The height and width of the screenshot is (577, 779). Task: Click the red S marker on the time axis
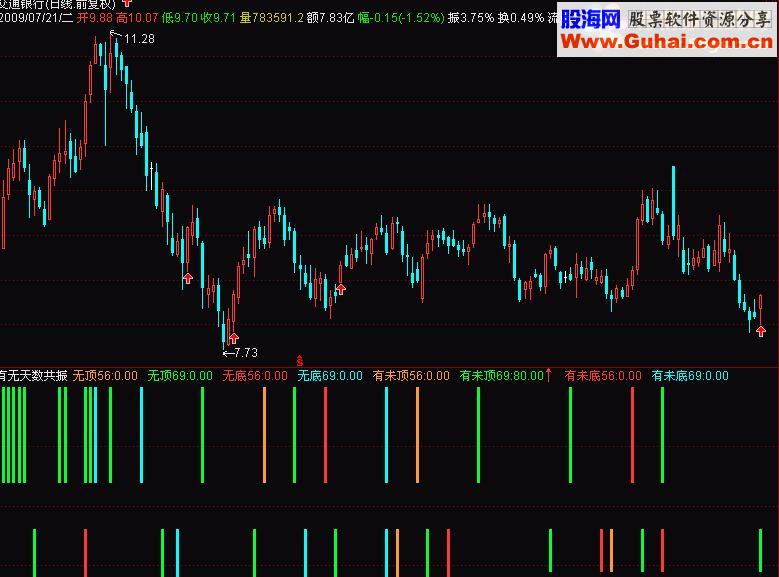tap(300, 361)
